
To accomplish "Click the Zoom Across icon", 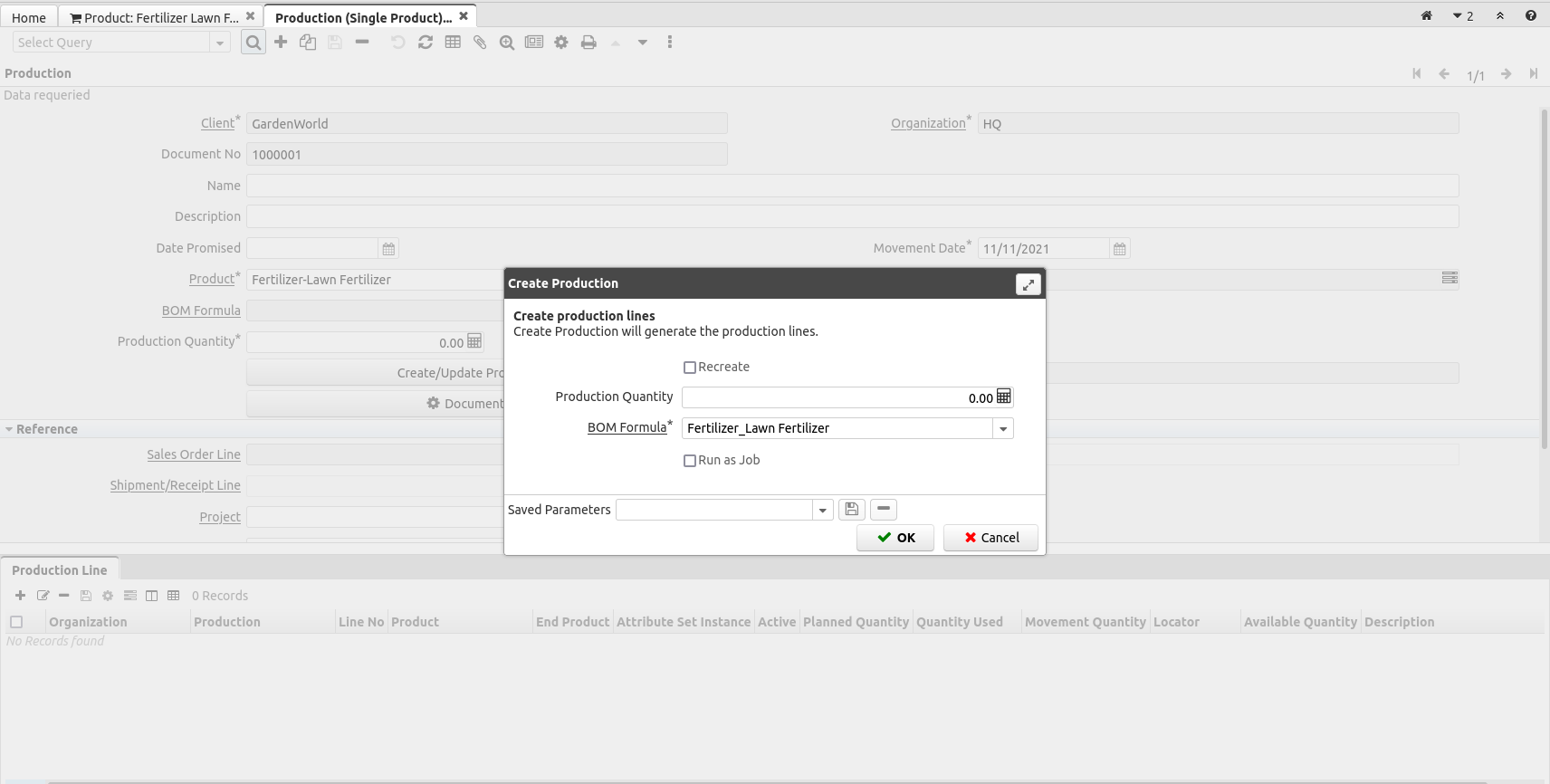I will (507, 42).
